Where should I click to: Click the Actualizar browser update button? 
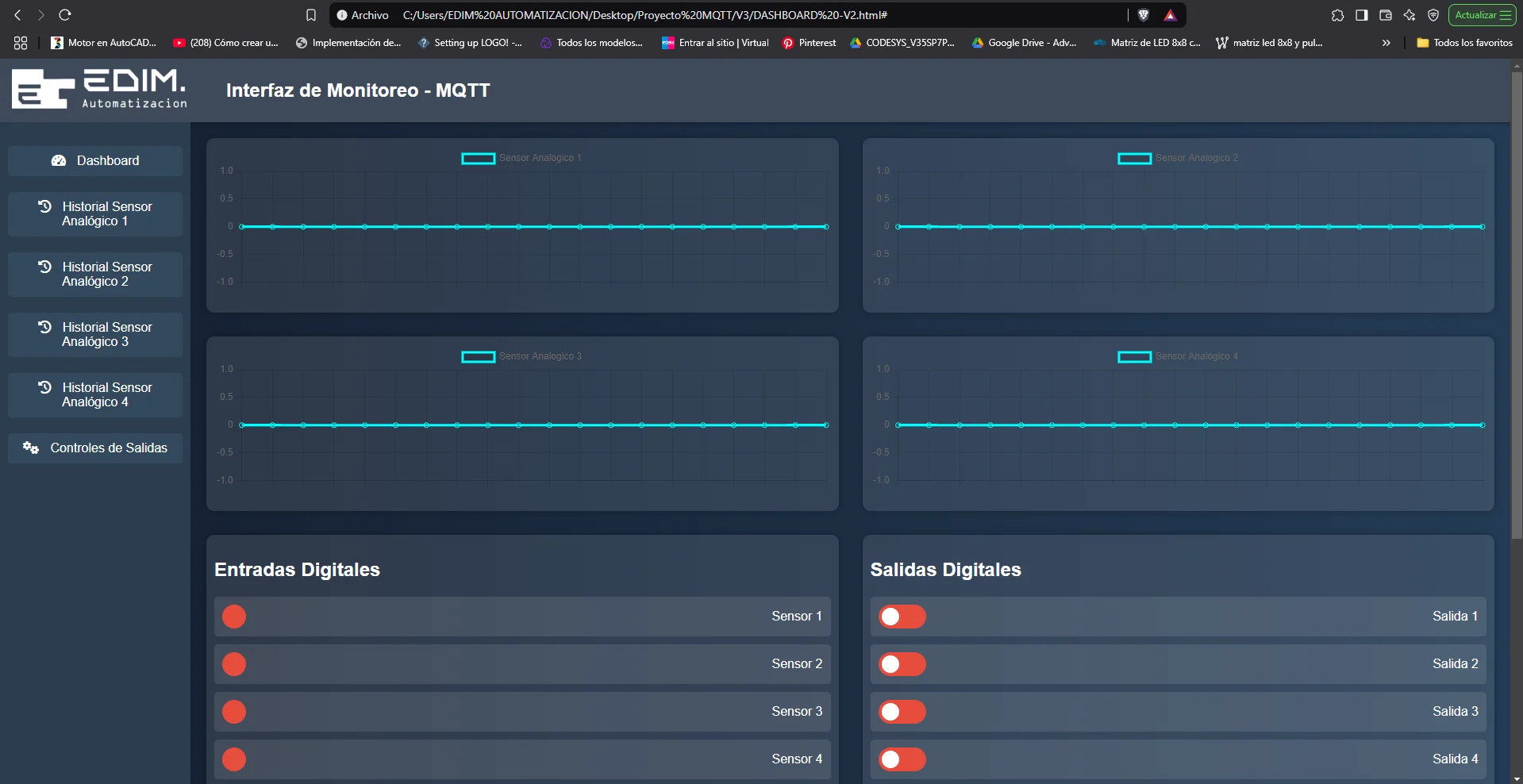point(1475,15)
